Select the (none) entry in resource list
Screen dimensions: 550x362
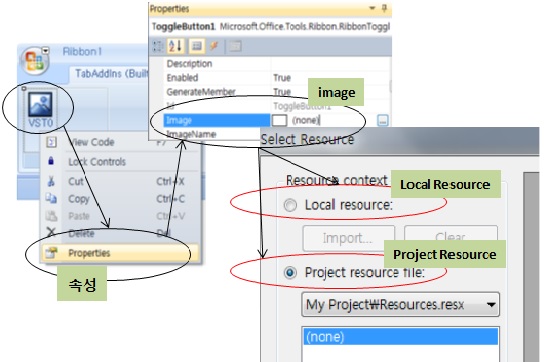[x=400, y=336]
